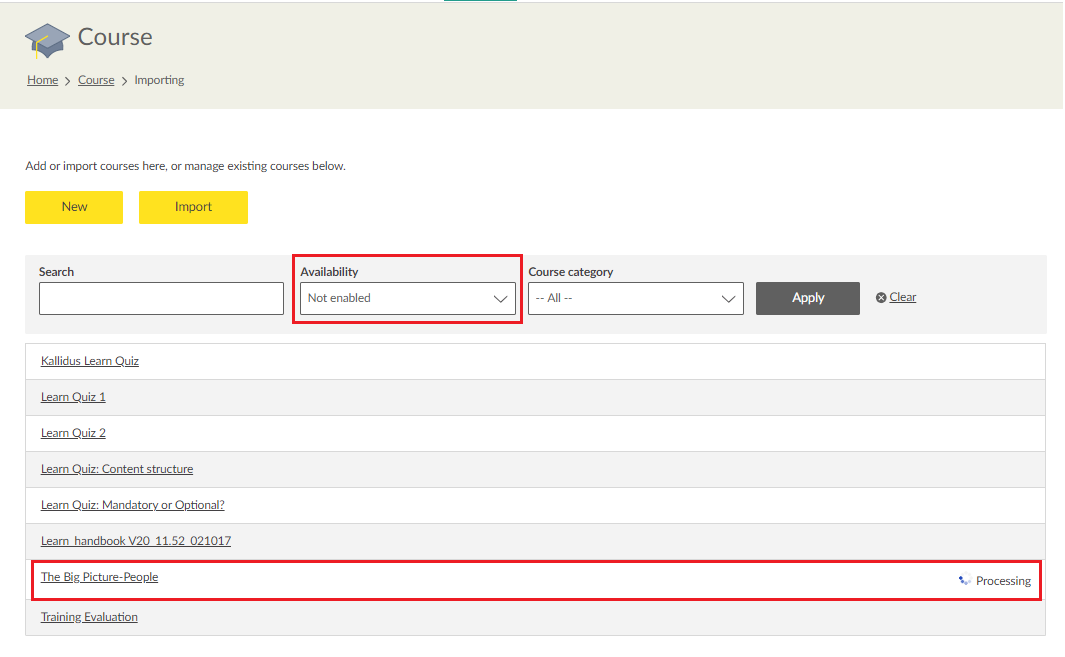
Task: Open Kallidus Learn Quiz course
Action: tap(90, 361)
